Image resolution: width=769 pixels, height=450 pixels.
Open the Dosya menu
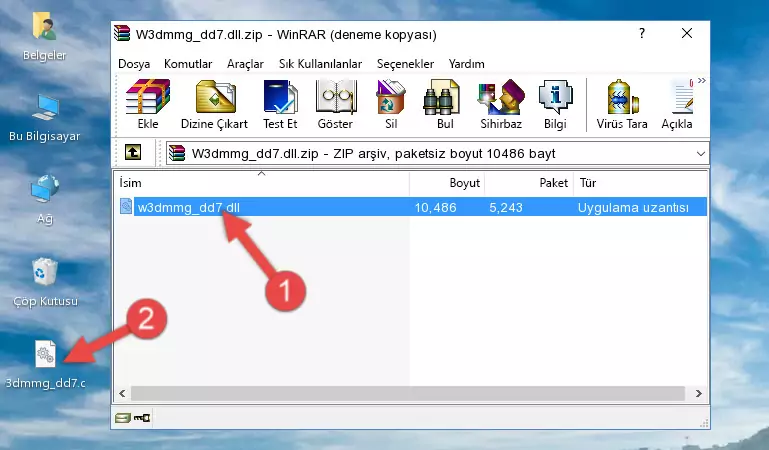134,64
